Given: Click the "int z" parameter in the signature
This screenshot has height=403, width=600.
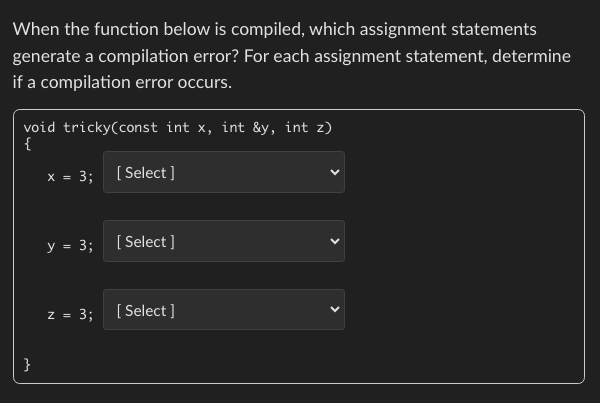Looking at the screenshot, I should tap(305, 127).
